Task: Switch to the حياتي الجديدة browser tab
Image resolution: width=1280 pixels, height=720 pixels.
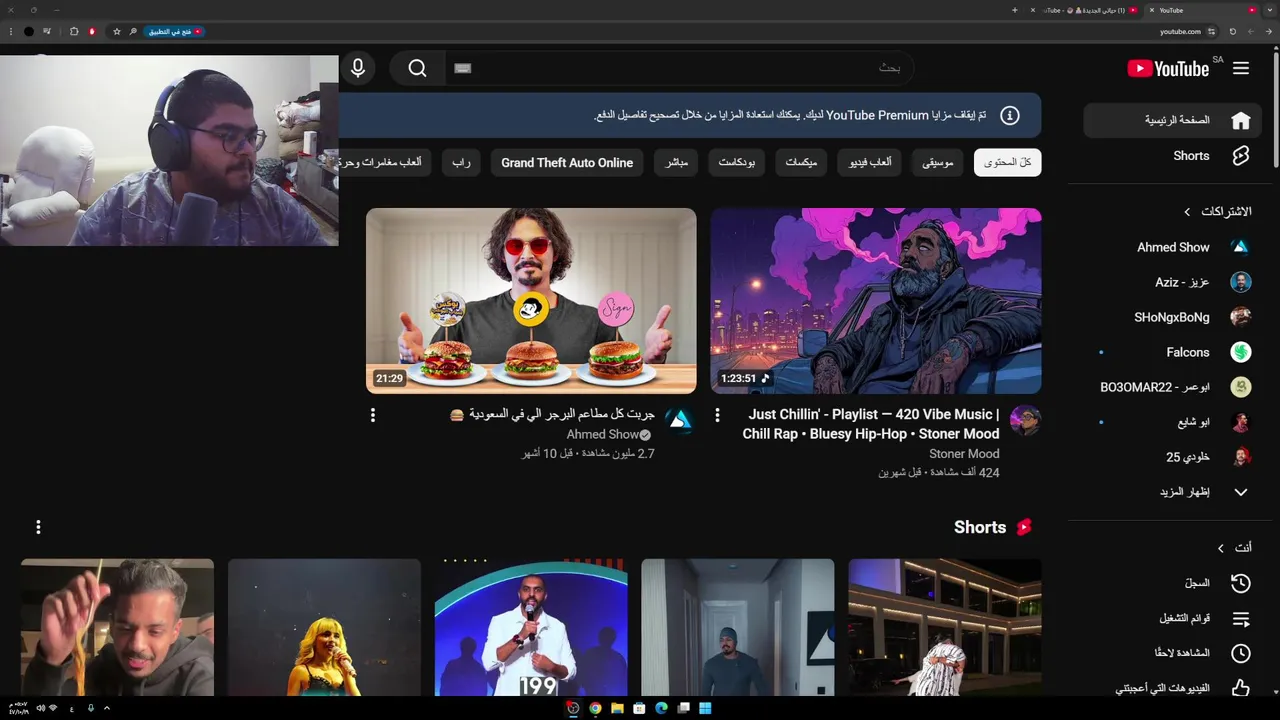Action: click(1085, 10)
